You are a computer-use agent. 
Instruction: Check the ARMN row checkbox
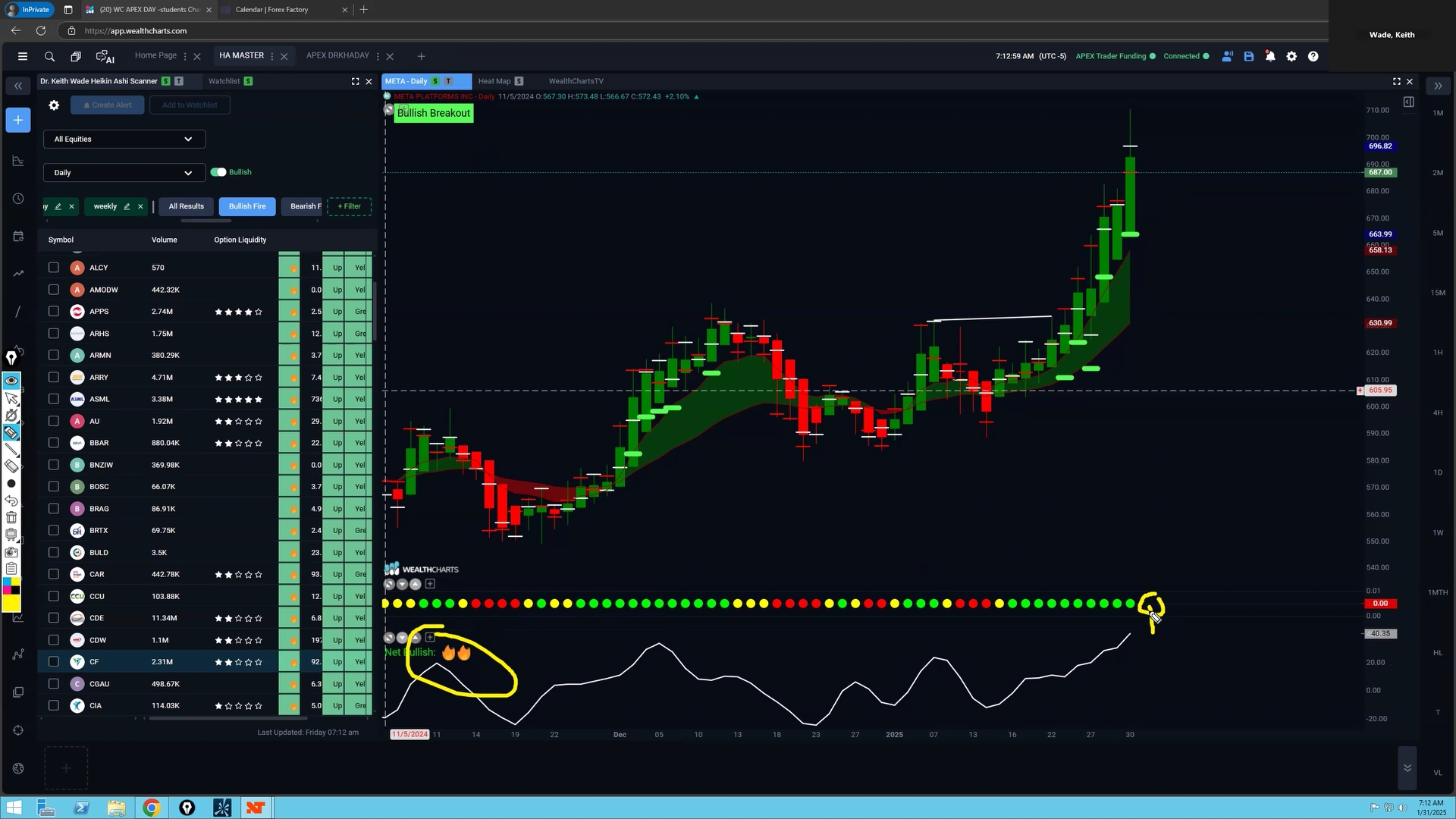pos(53,355)
